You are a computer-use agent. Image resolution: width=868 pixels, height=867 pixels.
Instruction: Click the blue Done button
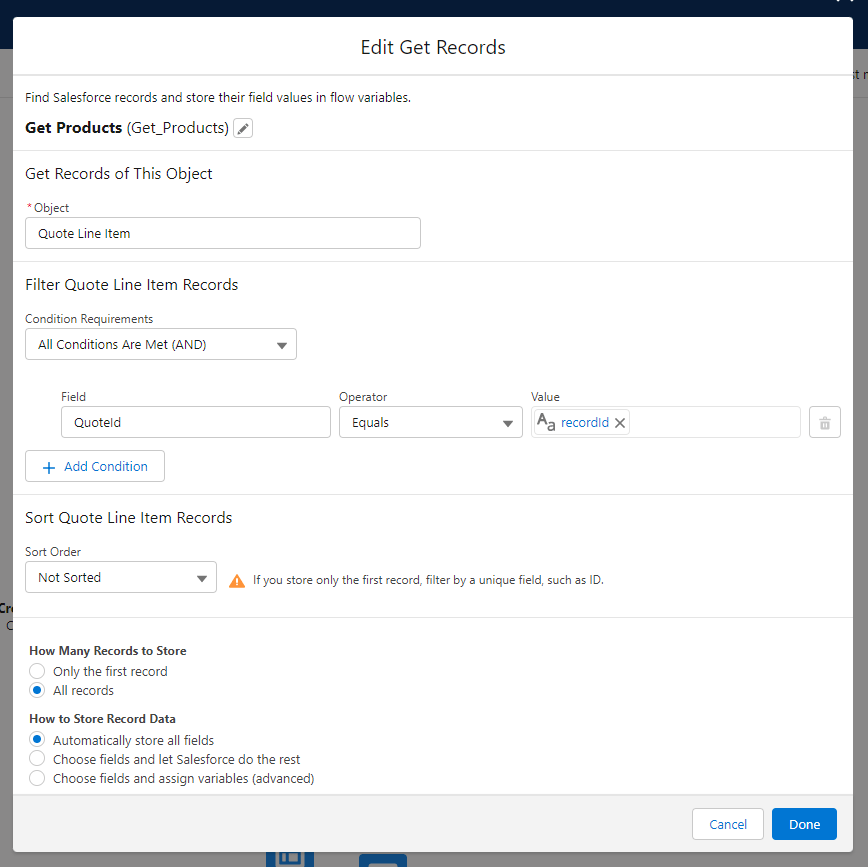pos(804,824)
